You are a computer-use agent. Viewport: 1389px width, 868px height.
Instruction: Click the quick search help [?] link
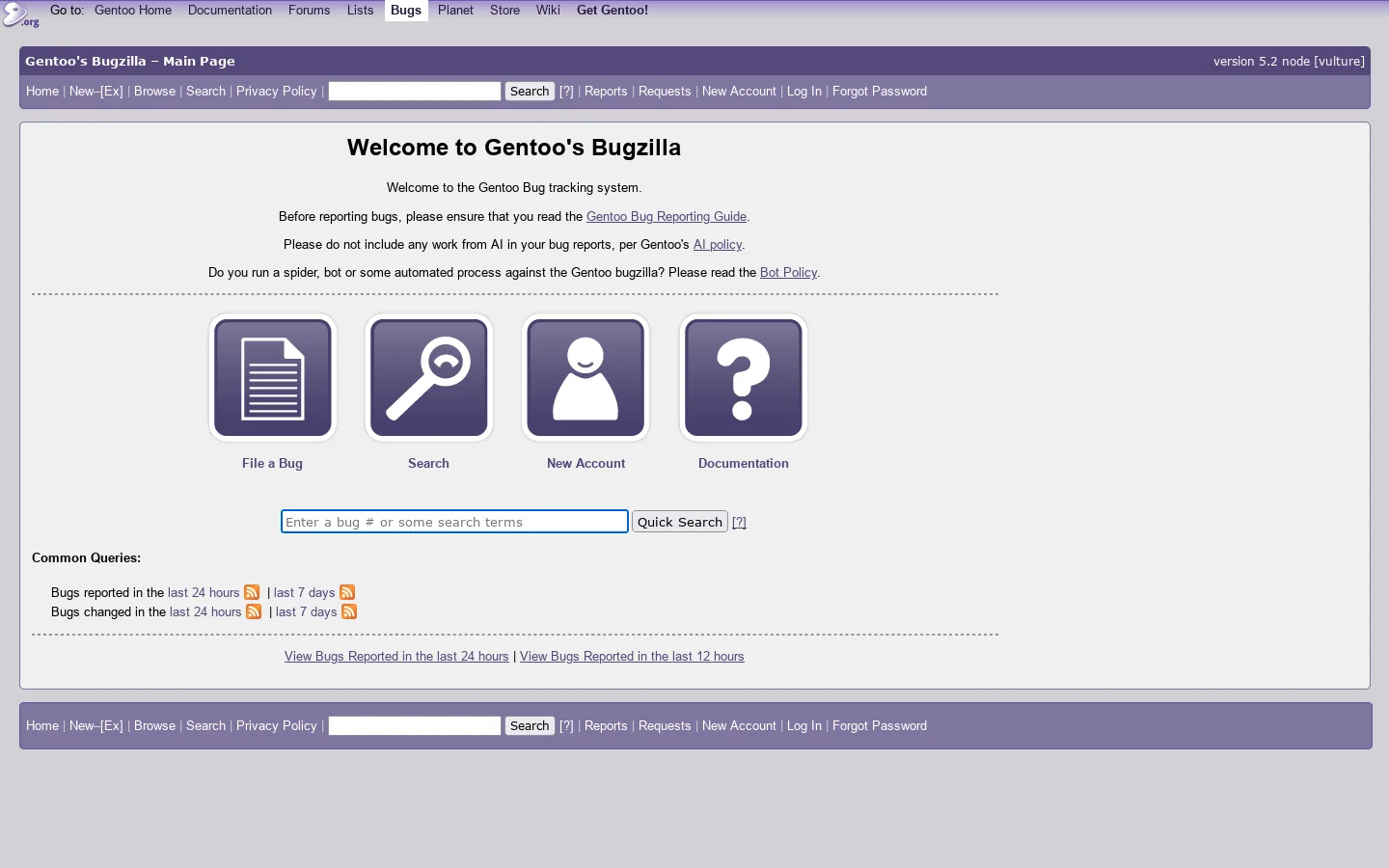740,523
